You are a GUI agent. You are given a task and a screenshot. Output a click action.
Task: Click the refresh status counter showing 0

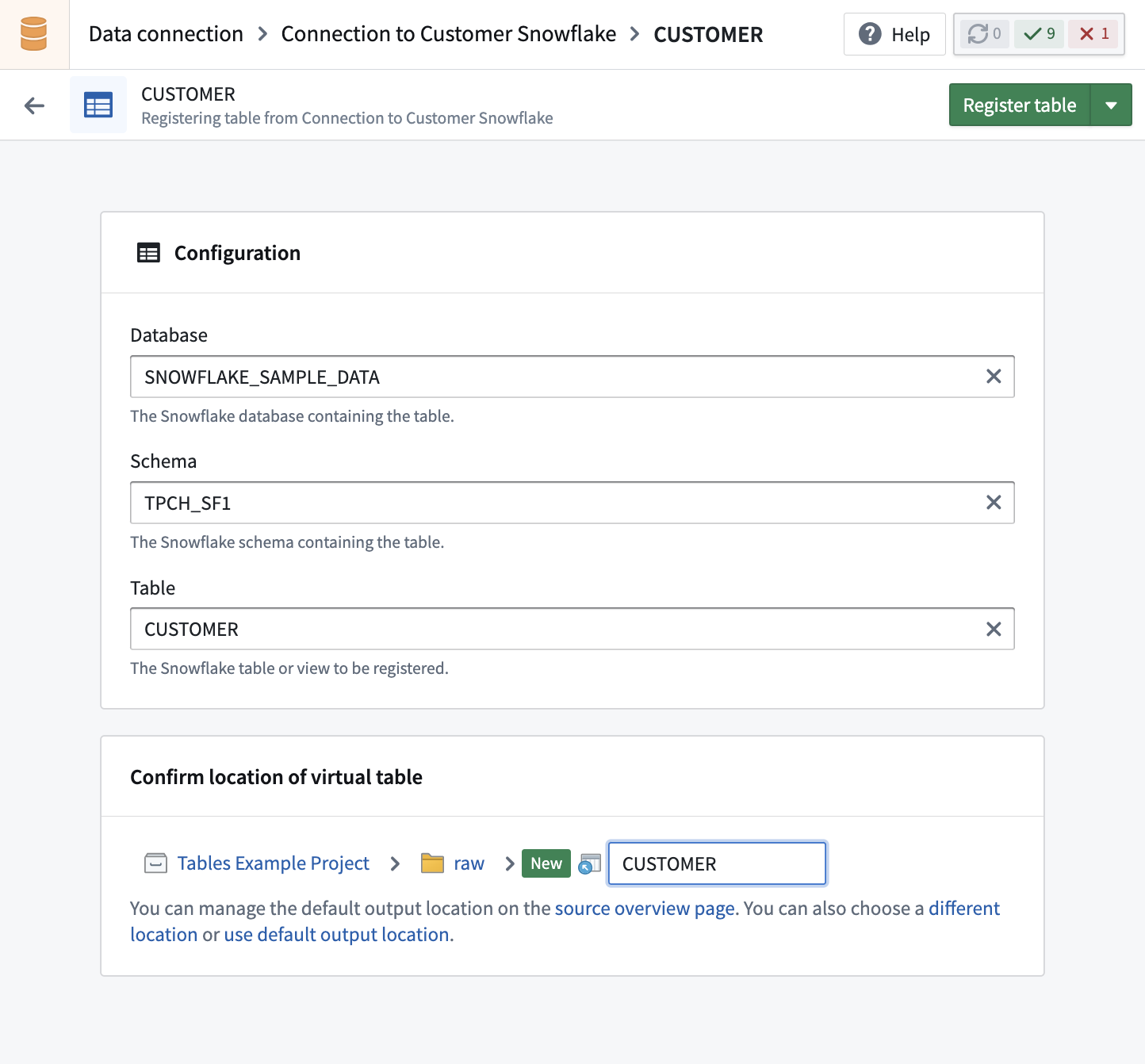985,34
